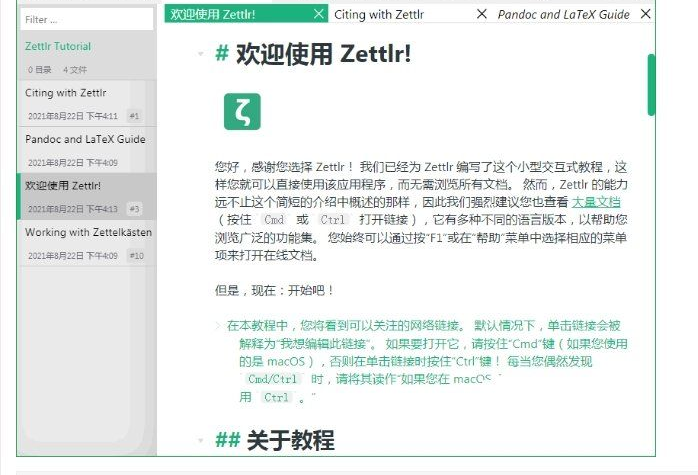The width and height of the screenshot is (698, 475).
Task: Click the Filter input field
Action: click(x=87, y=20)
